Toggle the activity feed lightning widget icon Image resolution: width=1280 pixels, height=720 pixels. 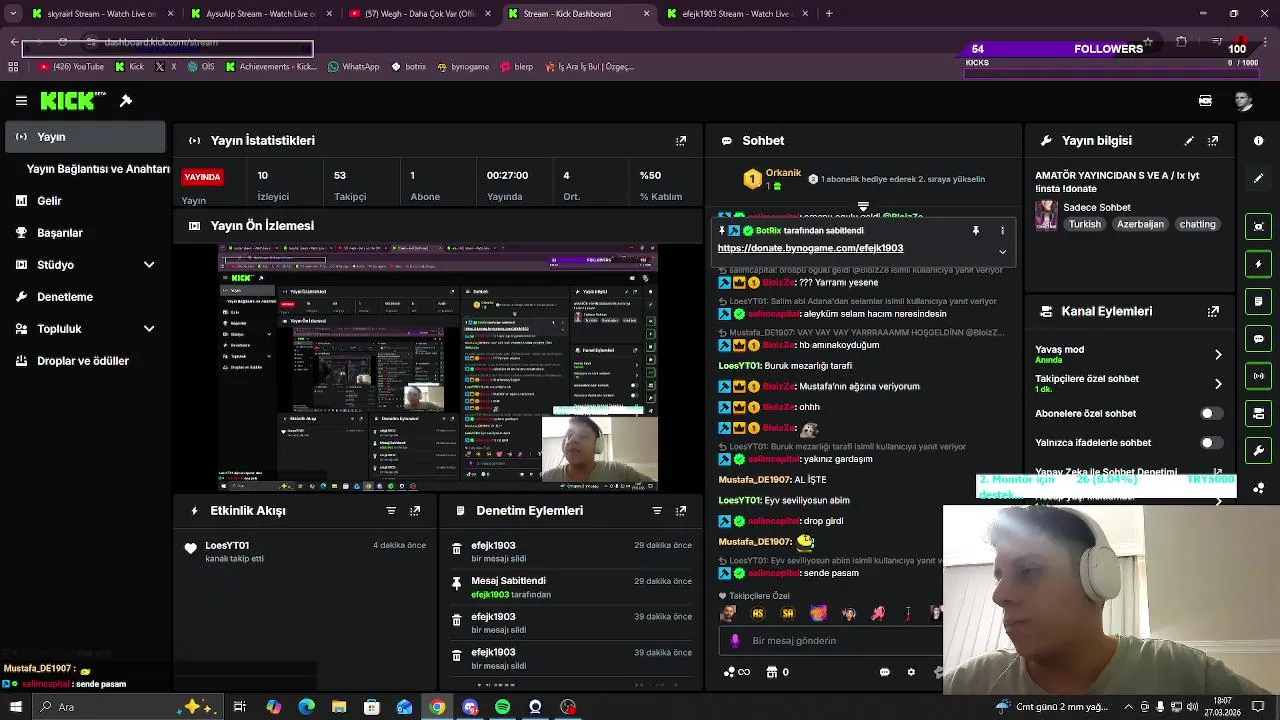coord(1258,264)
